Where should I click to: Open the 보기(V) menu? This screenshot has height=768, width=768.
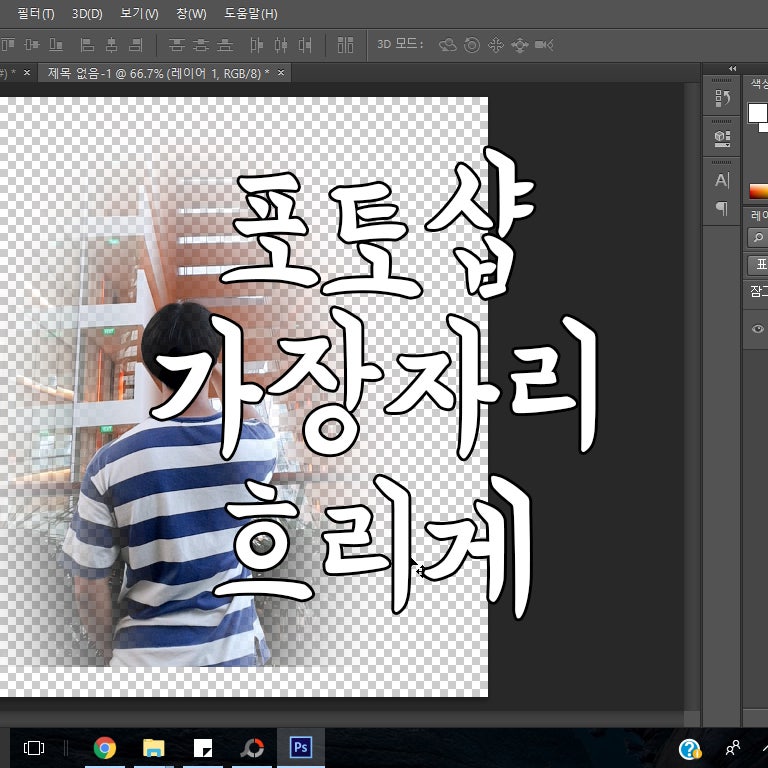coord(139,14)
